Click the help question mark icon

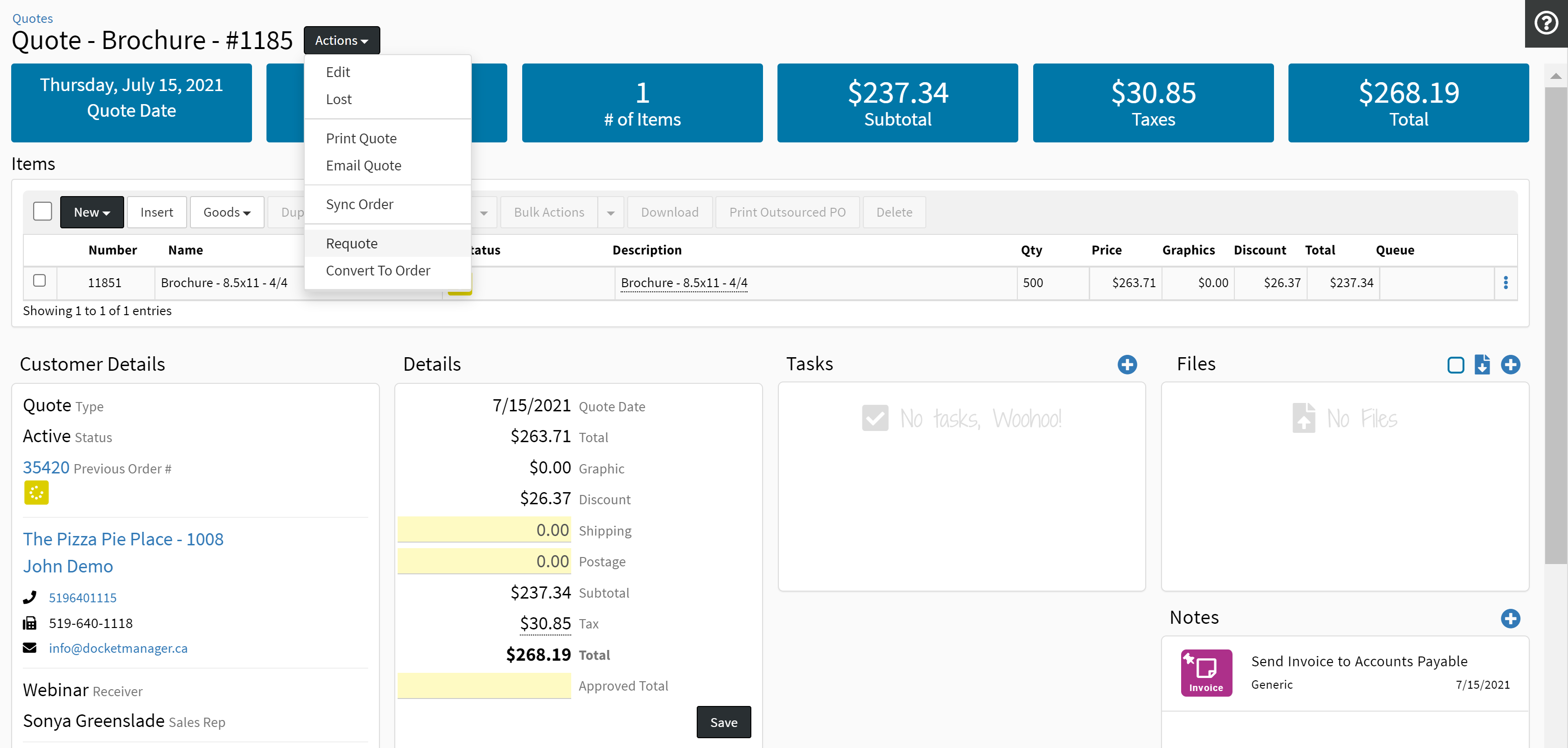point(1546,23)
